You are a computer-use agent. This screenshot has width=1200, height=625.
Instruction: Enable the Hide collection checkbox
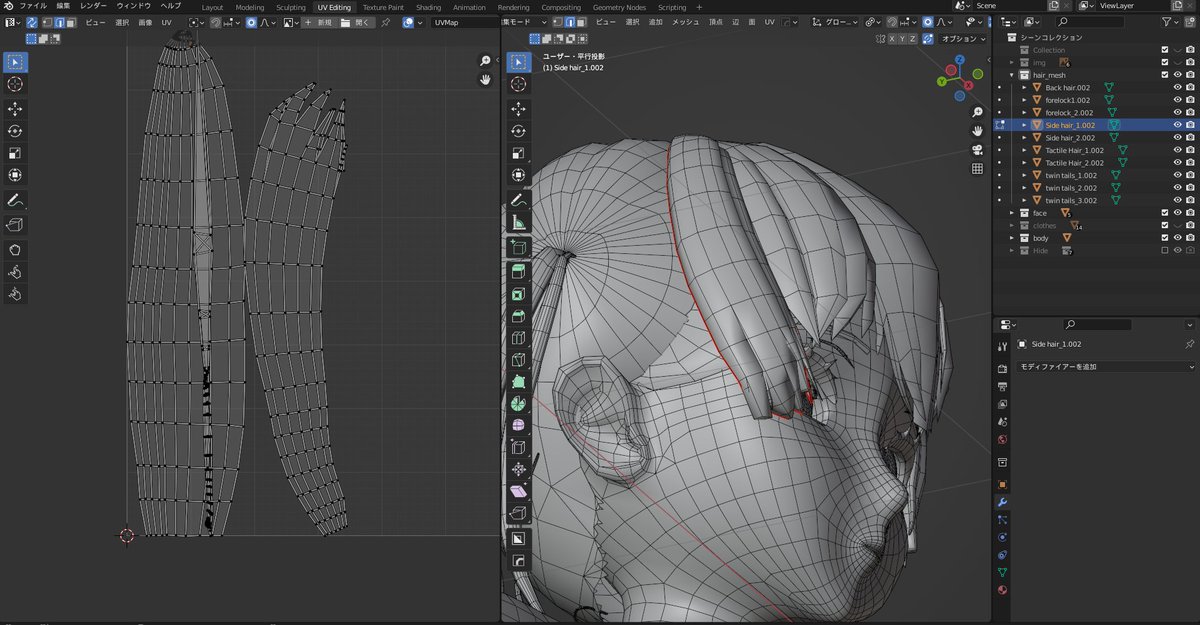click(1164, 251)
